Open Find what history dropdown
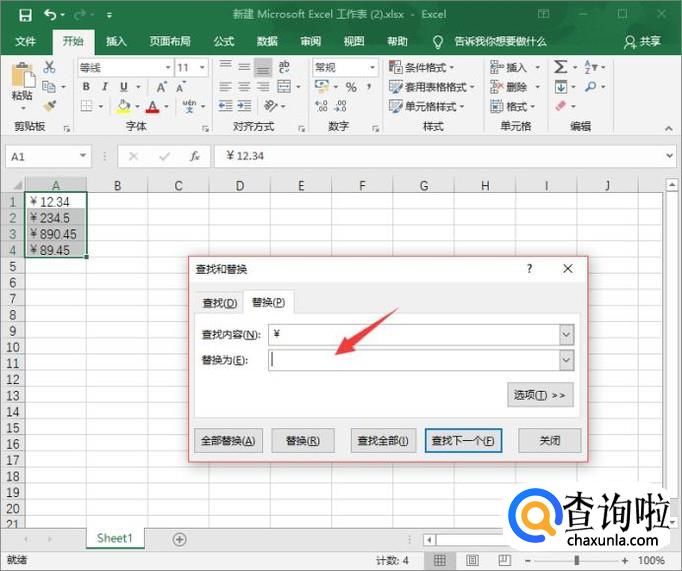The image size is (682, 571). tap(566, 334)
